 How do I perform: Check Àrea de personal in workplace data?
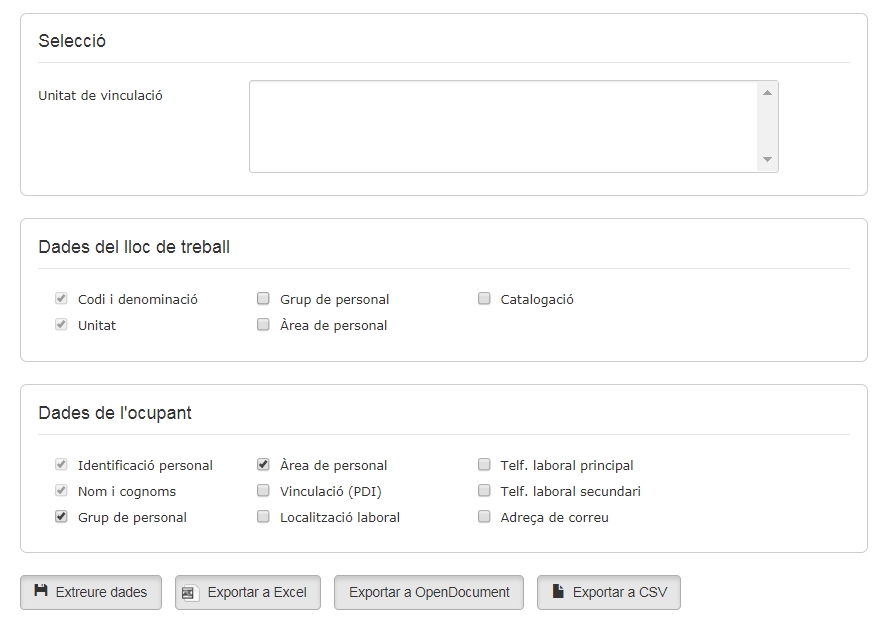pos(263,324)
